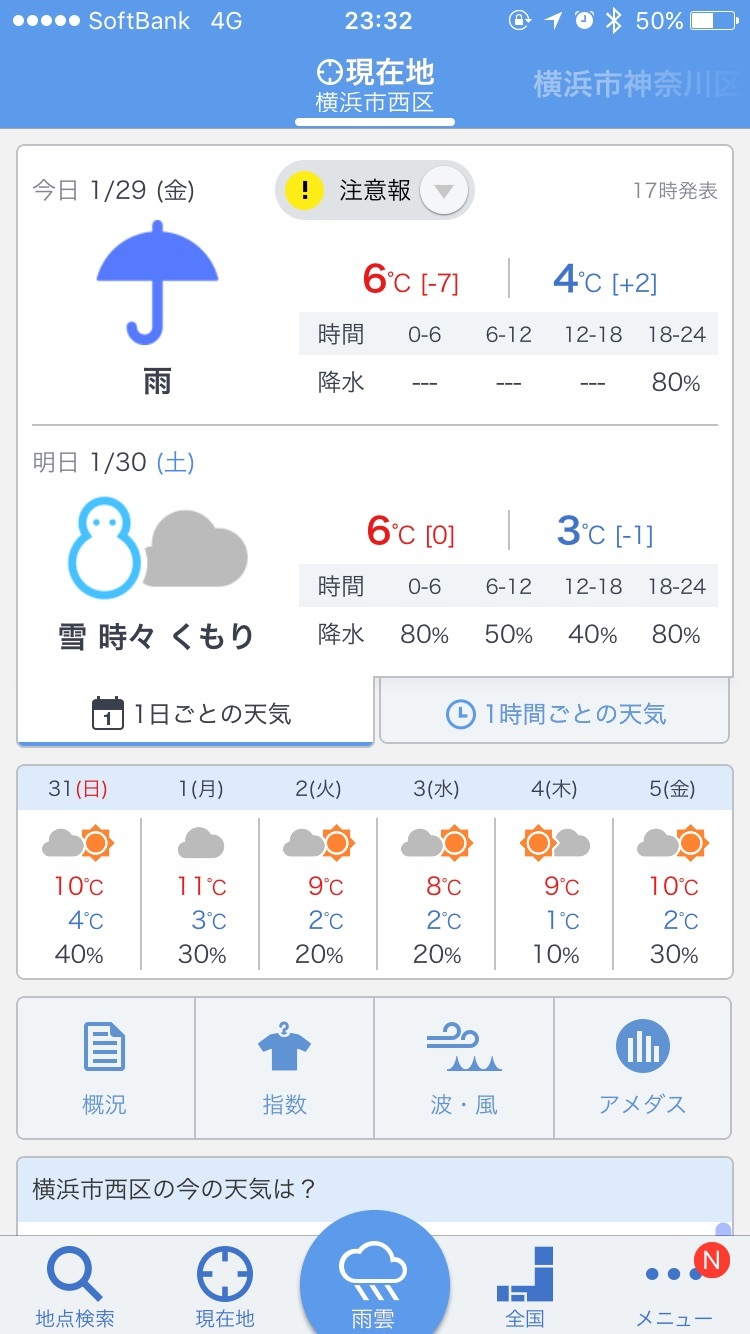Tap the 地点検索 magnifier icon
This screenshot has width=750, height=1334.
[x=75, y=1277]
